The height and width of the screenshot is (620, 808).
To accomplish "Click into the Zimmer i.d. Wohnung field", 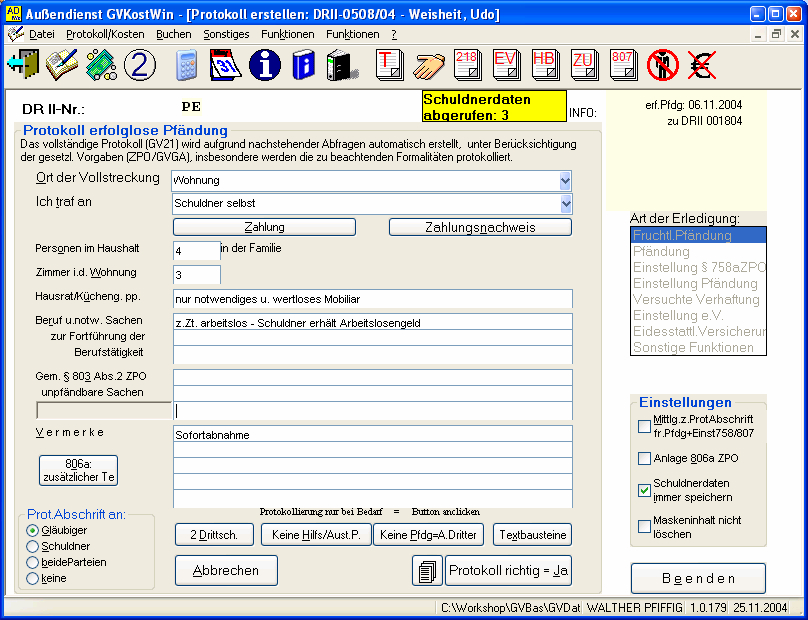I will pyautogui.click(x=196, y=274).
